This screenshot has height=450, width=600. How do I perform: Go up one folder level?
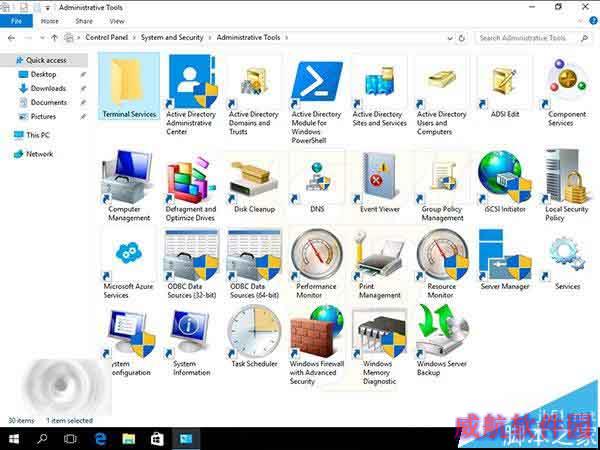pos(54,38)
